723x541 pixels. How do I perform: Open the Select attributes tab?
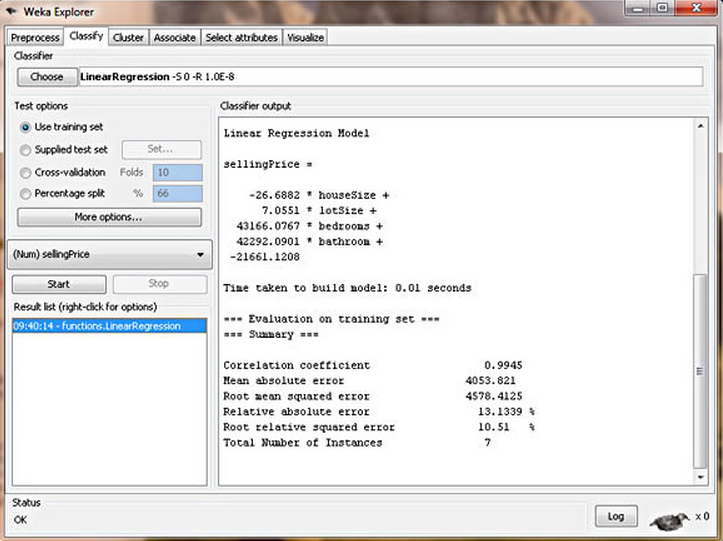pyautogui.click(x=241, y=37)
